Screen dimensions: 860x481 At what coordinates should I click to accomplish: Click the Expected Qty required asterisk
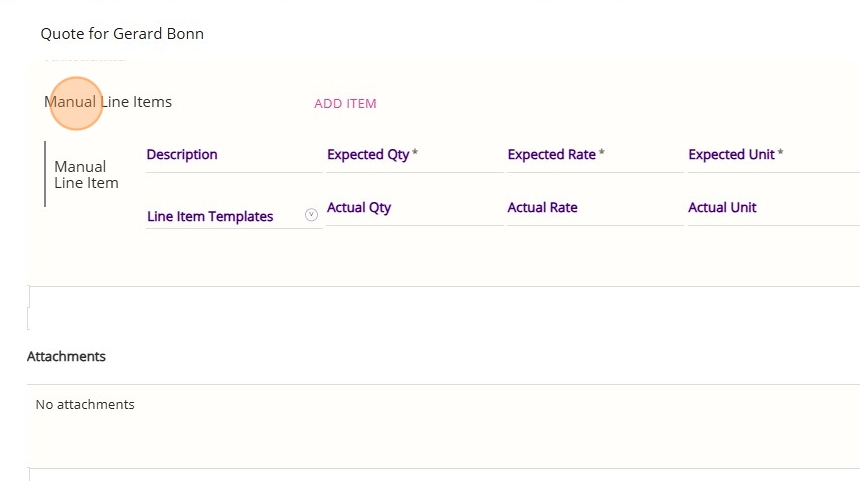point(415,154)
